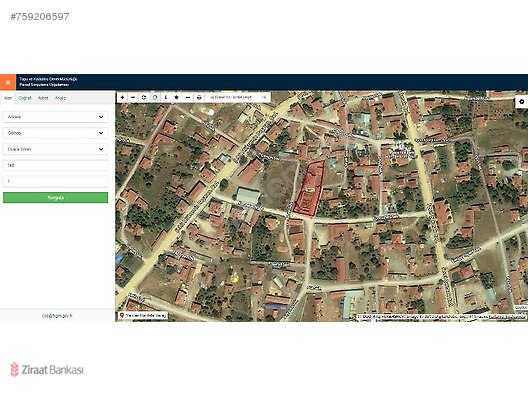The image size is (528, 396).
Task: Click the printer icon in map toolbar
Action: point(199,97)
